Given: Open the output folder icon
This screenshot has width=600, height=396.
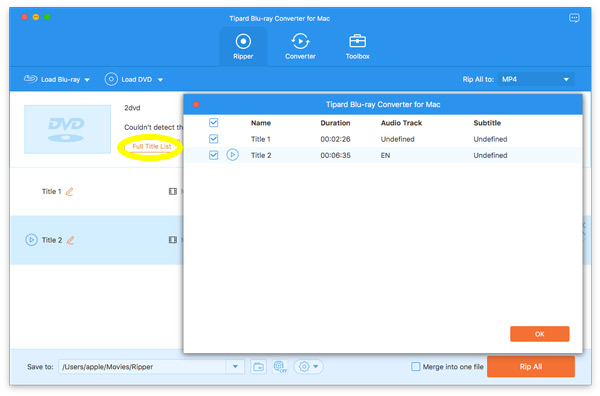Looking at the screenshot, I should click(x=259, y=367).
